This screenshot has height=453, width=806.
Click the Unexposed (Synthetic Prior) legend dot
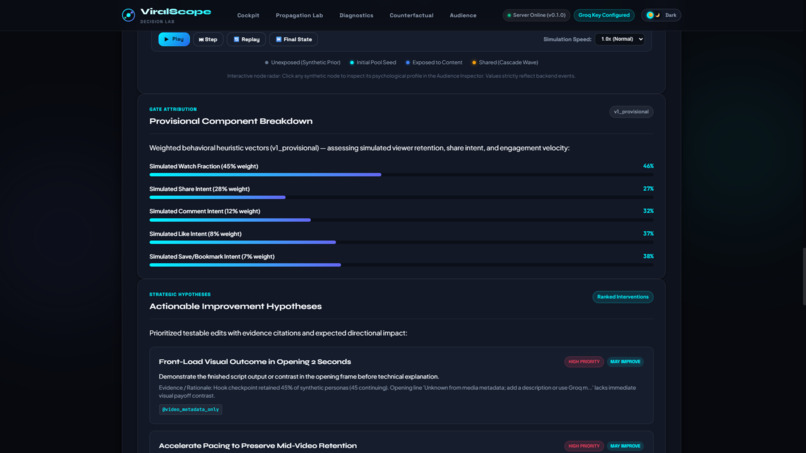(266, 63)
